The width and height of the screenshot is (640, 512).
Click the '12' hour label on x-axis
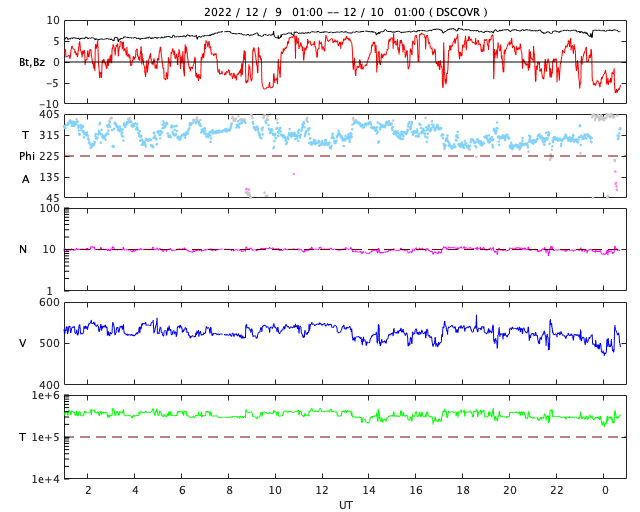click(x=322, y=490)
